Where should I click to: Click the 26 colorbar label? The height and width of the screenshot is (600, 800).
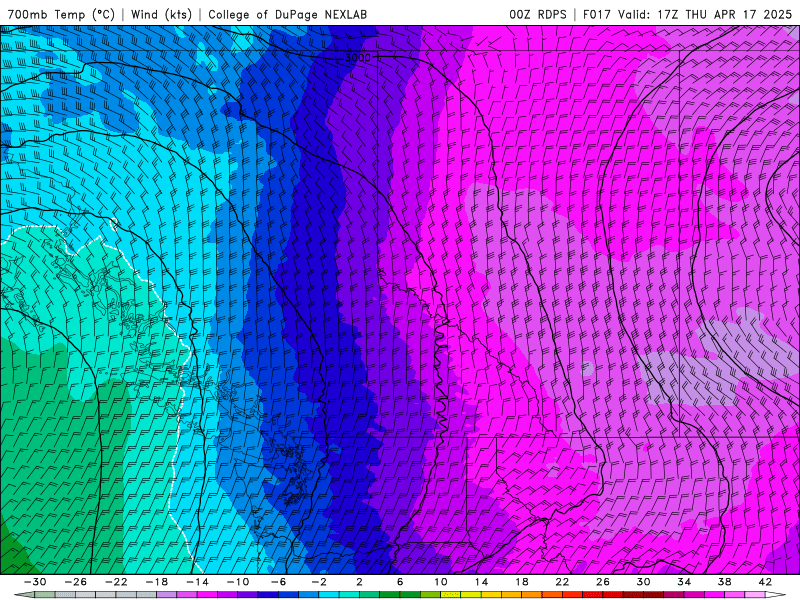pyautogui.click(x=603, y=582)
